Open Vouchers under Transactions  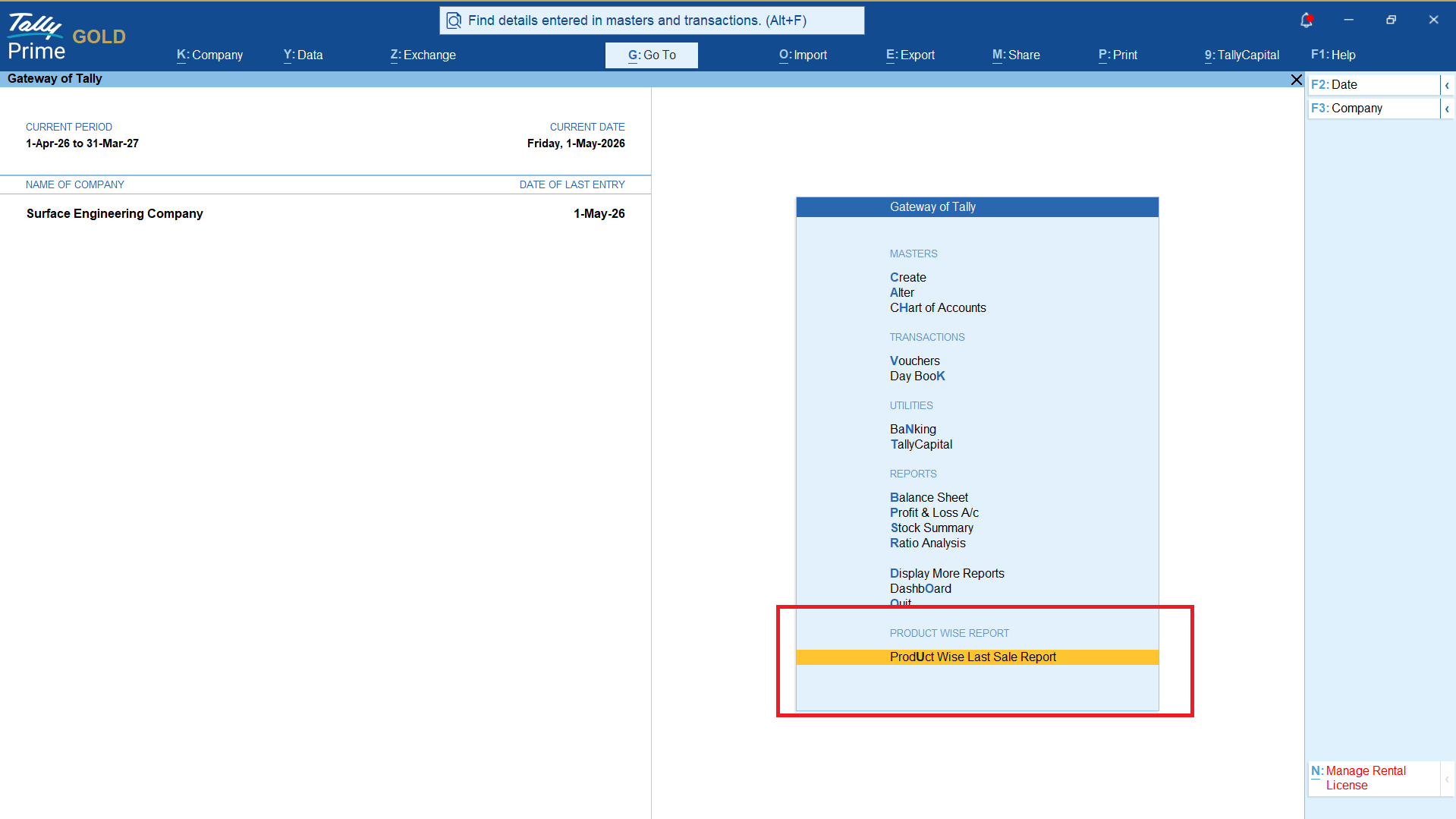pos(915,361)
